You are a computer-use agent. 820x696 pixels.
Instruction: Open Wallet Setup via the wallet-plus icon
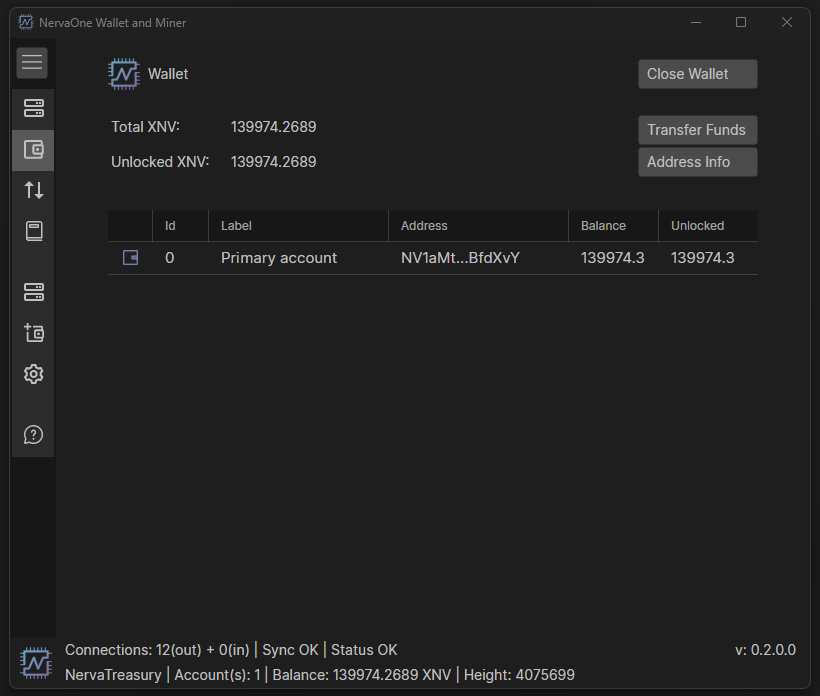(33, 333)
